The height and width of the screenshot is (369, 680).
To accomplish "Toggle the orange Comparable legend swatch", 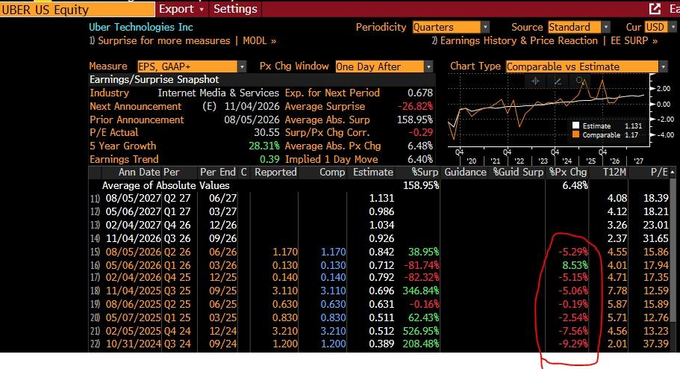I will 575,135.
